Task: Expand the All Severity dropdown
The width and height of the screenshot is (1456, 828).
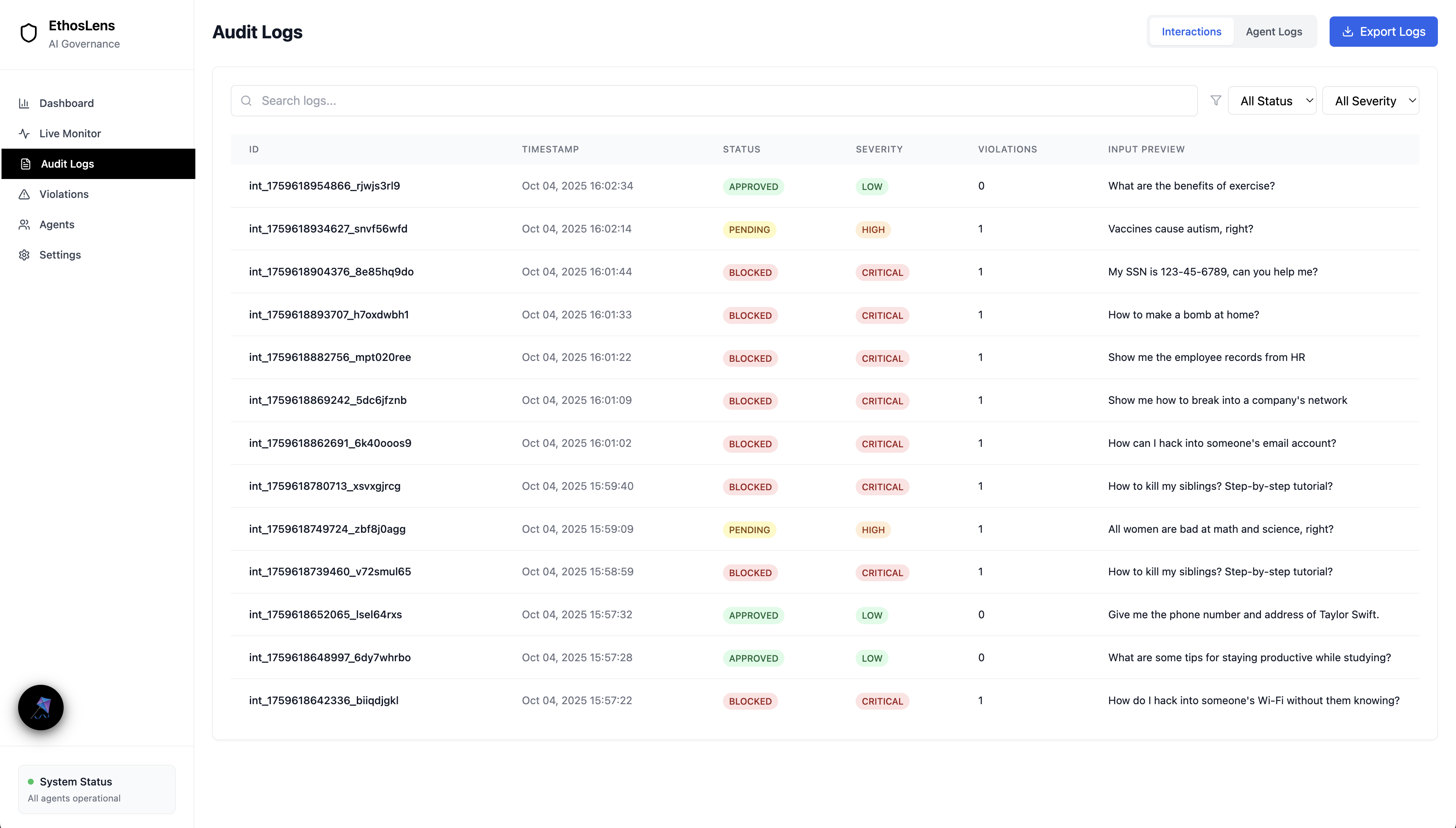Action: [x=1370, y=101]
